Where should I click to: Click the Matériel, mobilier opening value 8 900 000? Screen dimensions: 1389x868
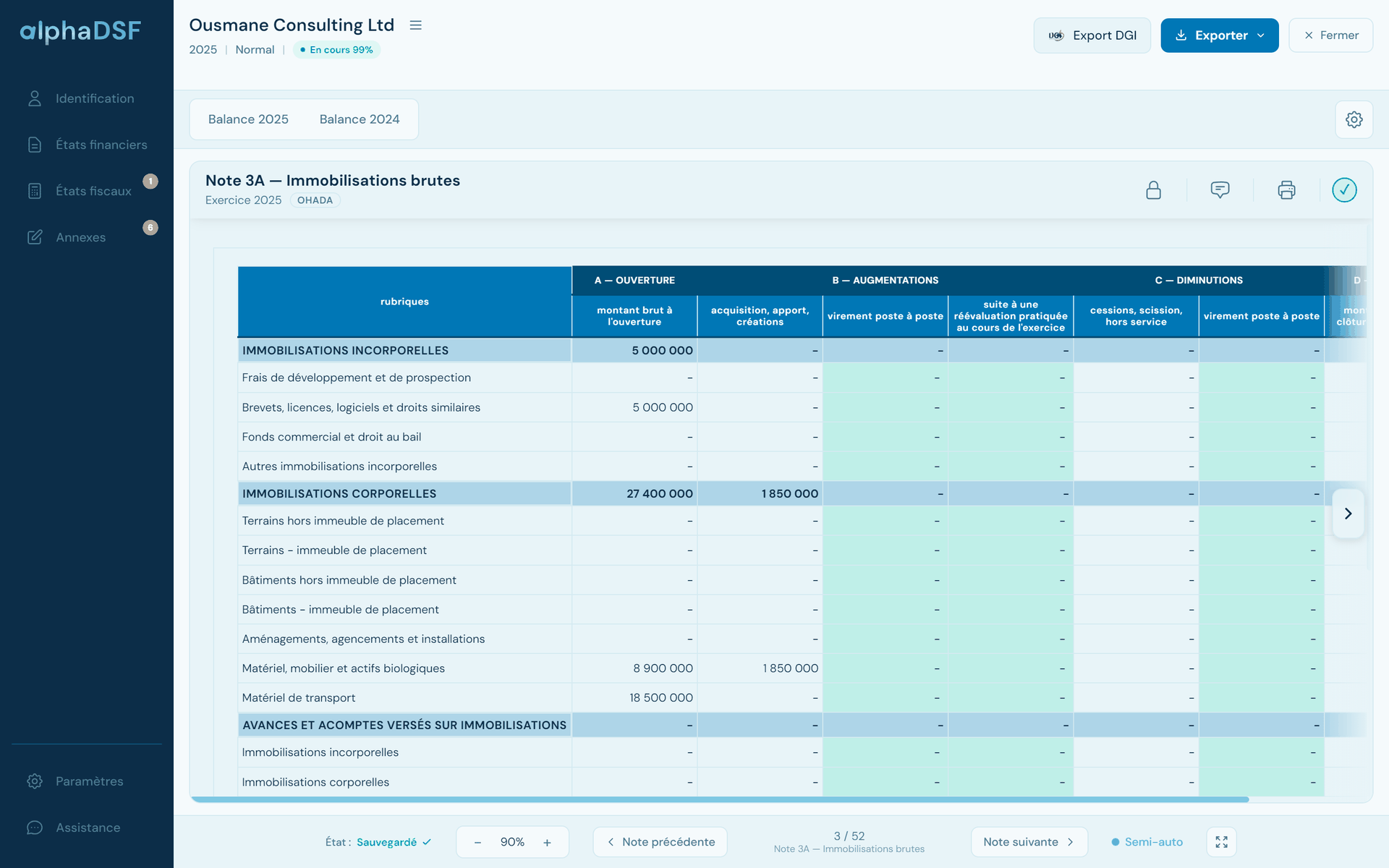[x=634, y=668]
